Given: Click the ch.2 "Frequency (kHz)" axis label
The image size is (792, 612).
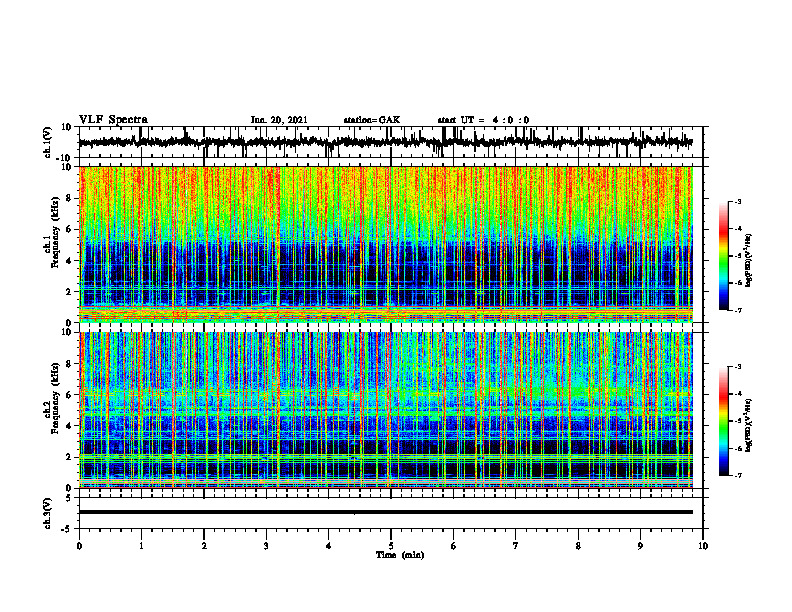Looking at the screenshot, I should point(56,398).
